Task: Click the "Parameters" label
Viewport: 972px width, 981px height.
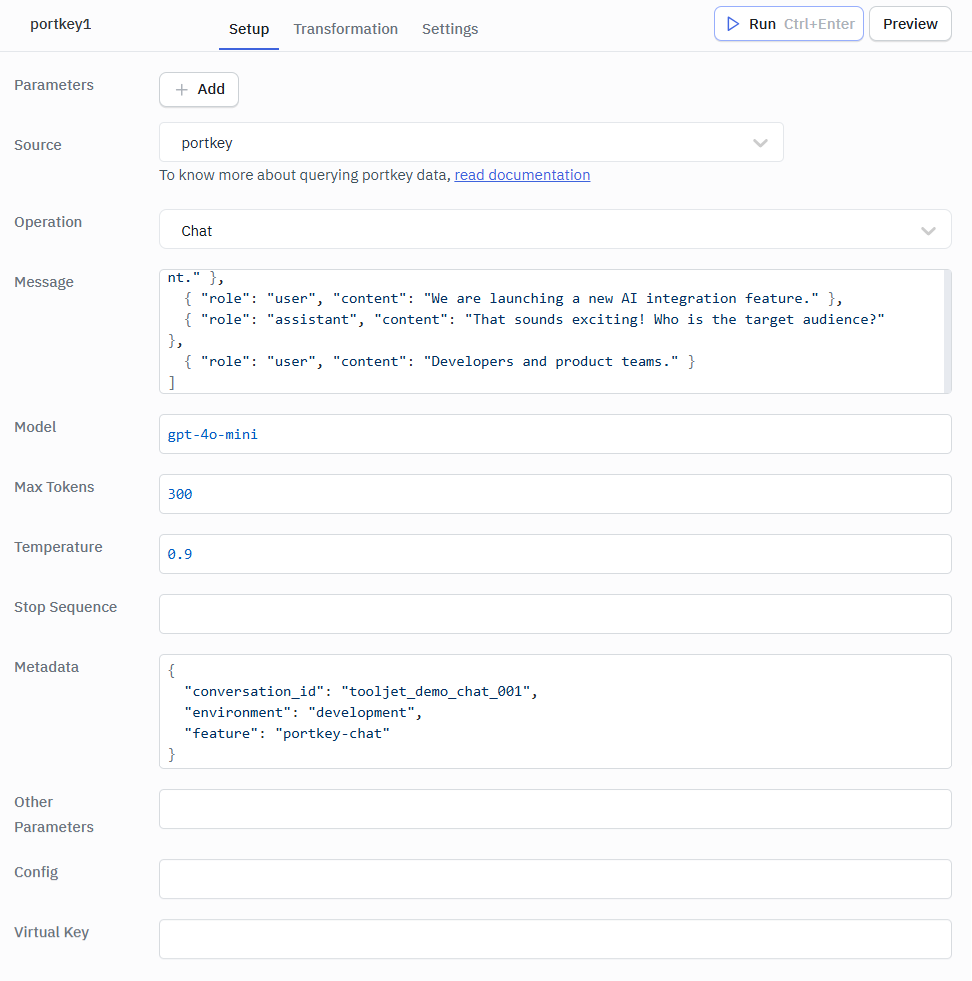Action: (x=54, y=85)
